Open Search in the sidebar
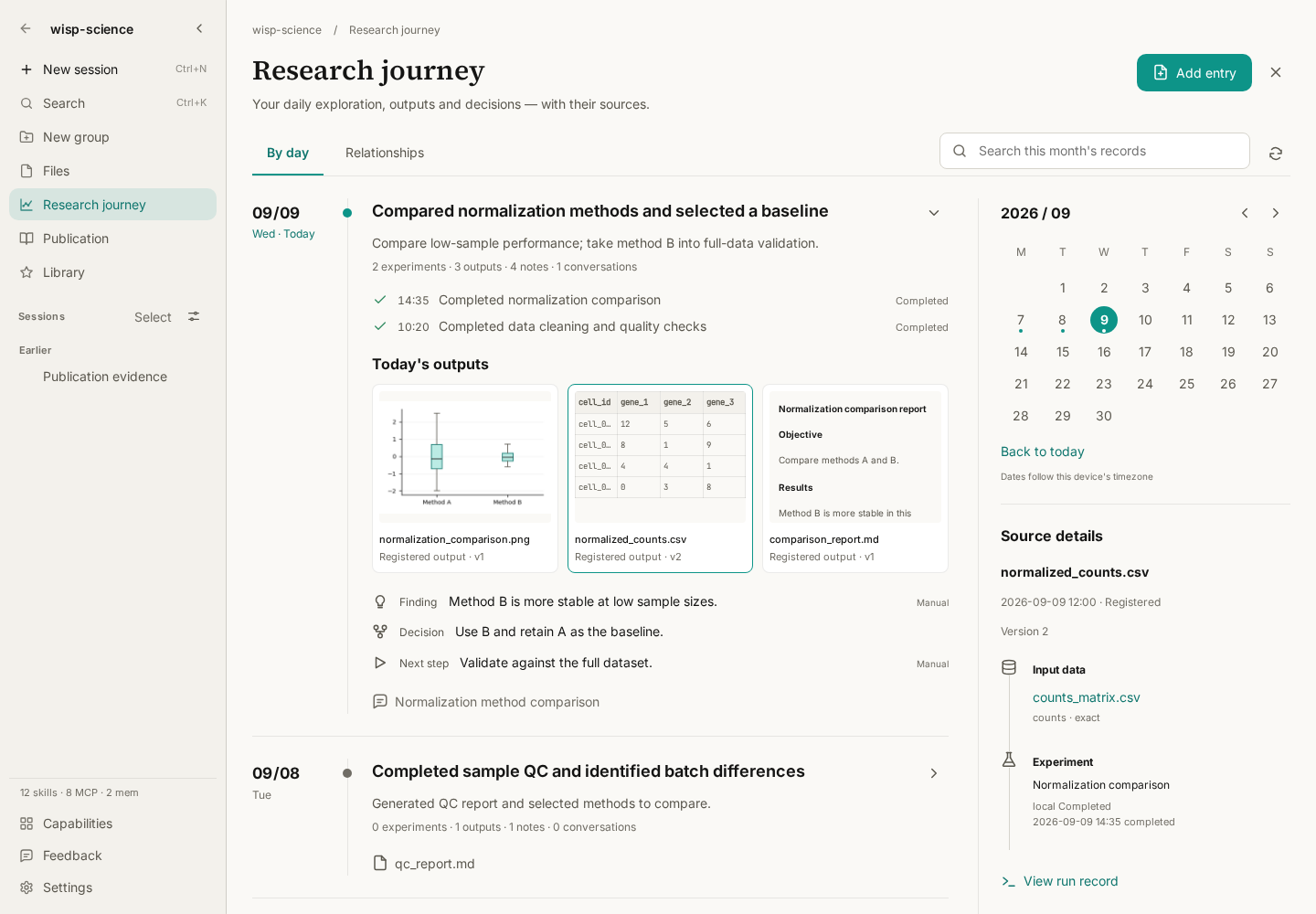Screen dimensions: 1316x914 (112, 103)
